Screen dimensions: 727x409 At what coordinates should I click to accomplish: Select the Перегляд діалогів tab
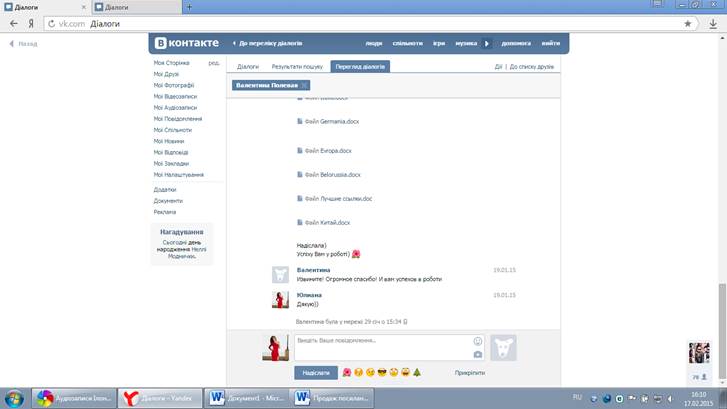point(360,67)
